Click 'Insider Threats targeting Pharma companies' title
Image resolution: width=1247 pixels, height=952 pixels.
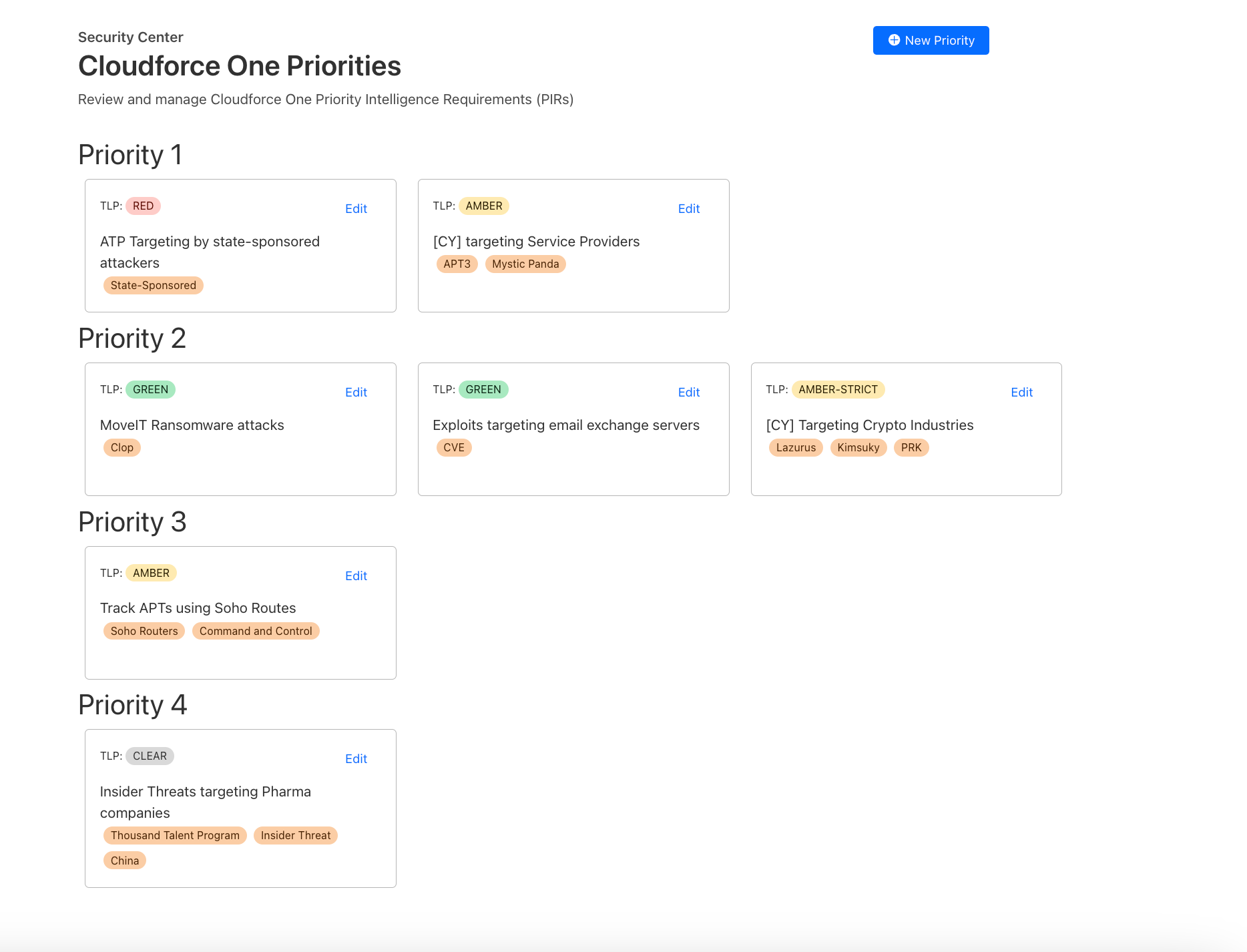pos(206,802)
